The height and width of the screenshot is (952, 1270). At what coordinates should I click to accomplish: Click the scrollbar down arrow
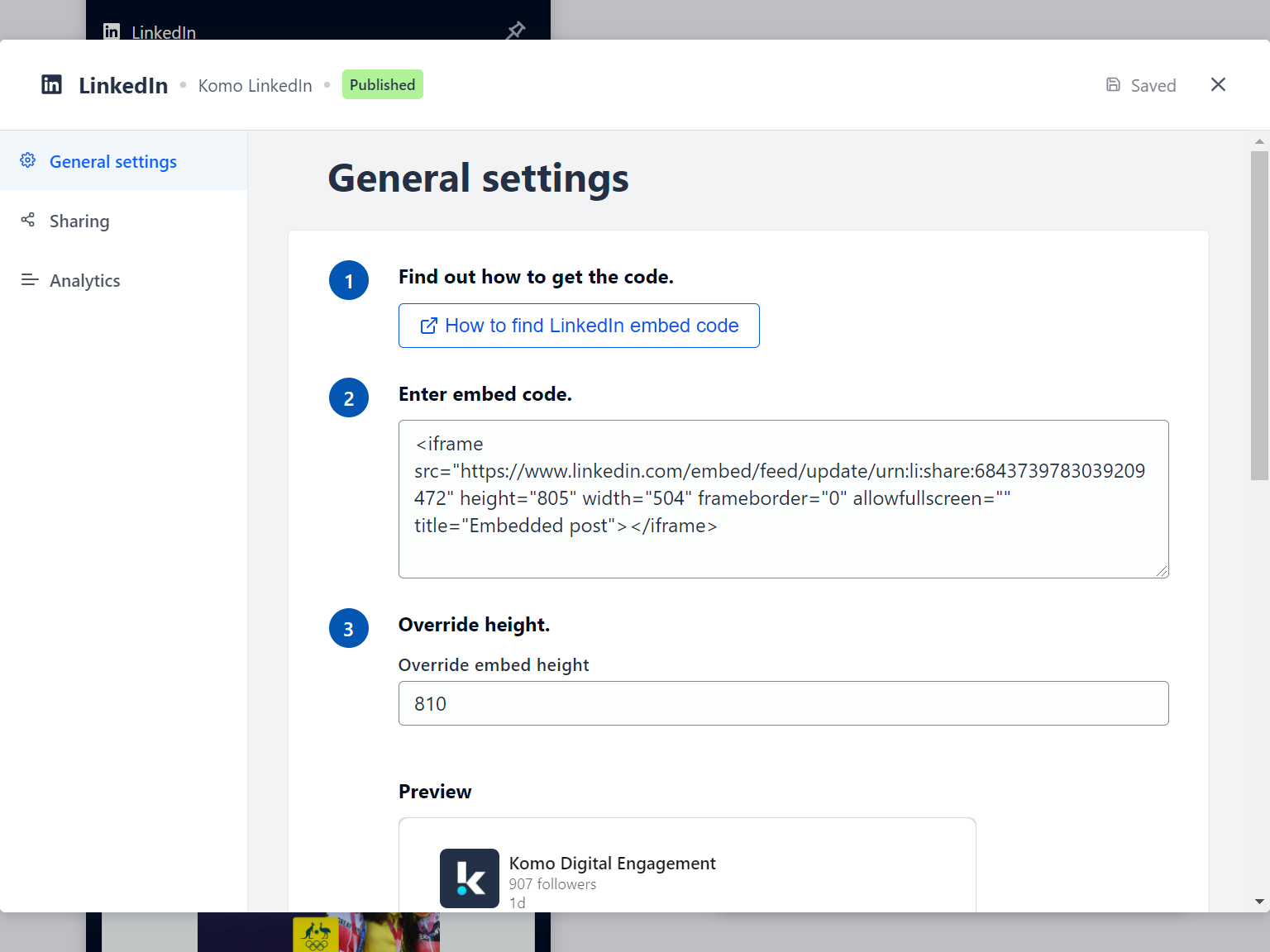(x=1259, y=902)
